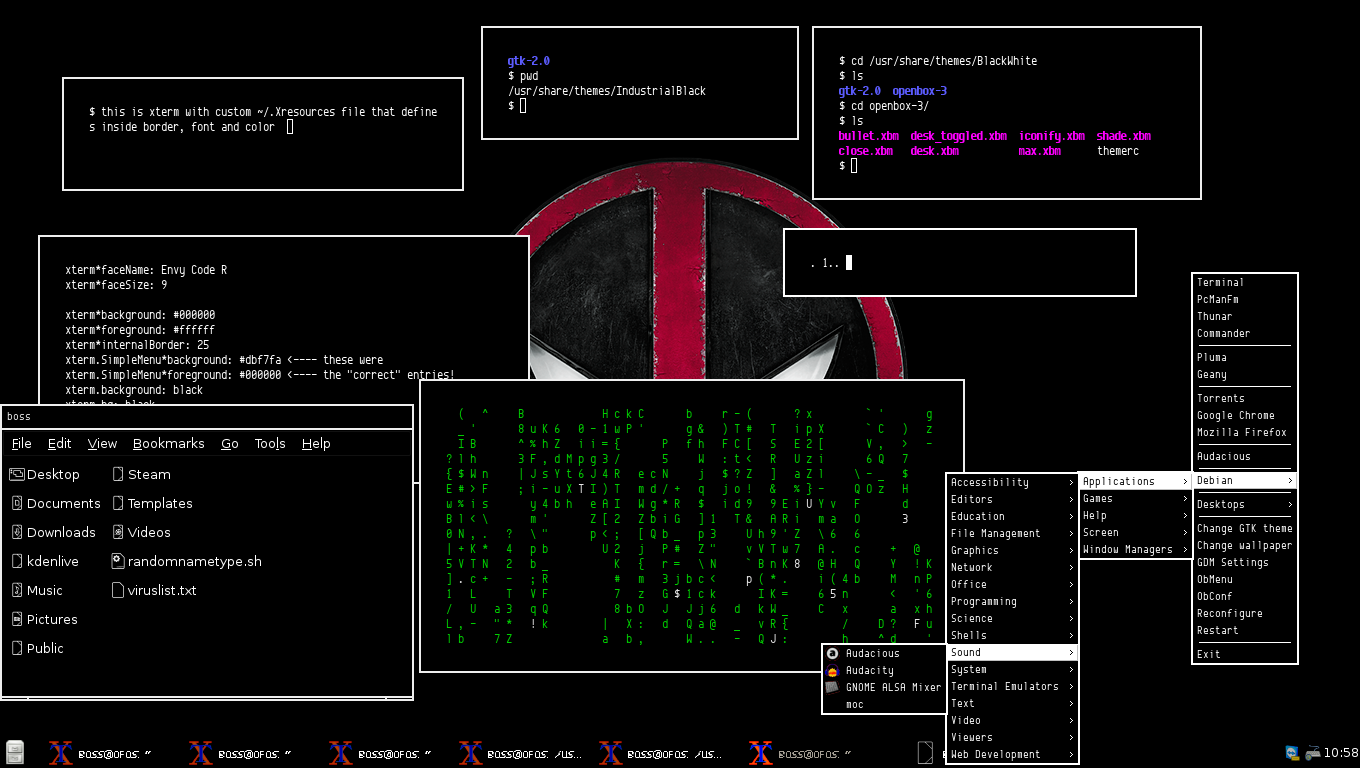Viewport: 1360px width, 768px height.
Task: Focus the green Matrix rain terminal window
Action: [692, 526]
